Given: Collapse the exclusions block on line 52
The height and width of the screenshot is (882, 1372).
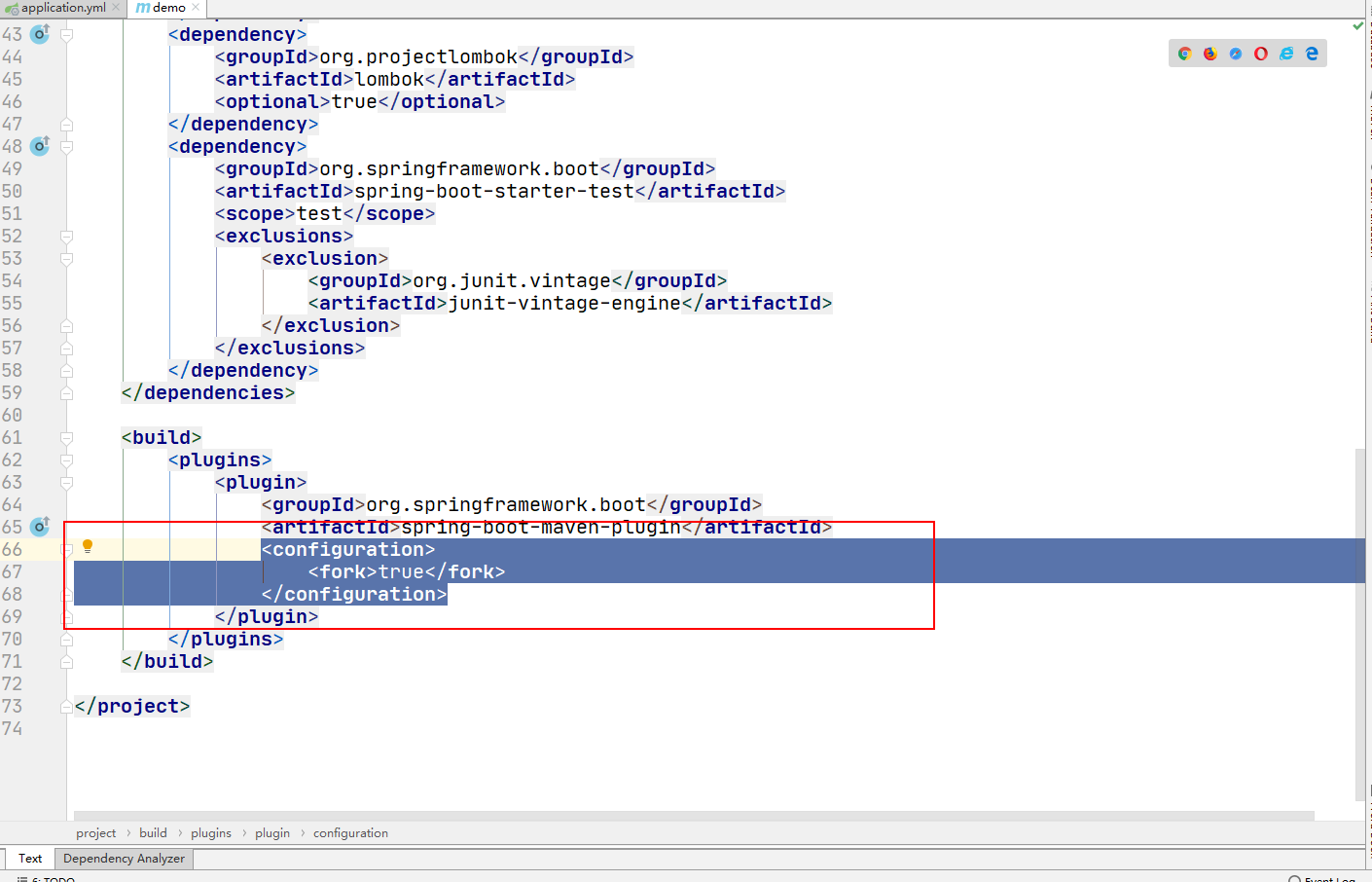Looking at the screenshot, I should click(66, 236).
